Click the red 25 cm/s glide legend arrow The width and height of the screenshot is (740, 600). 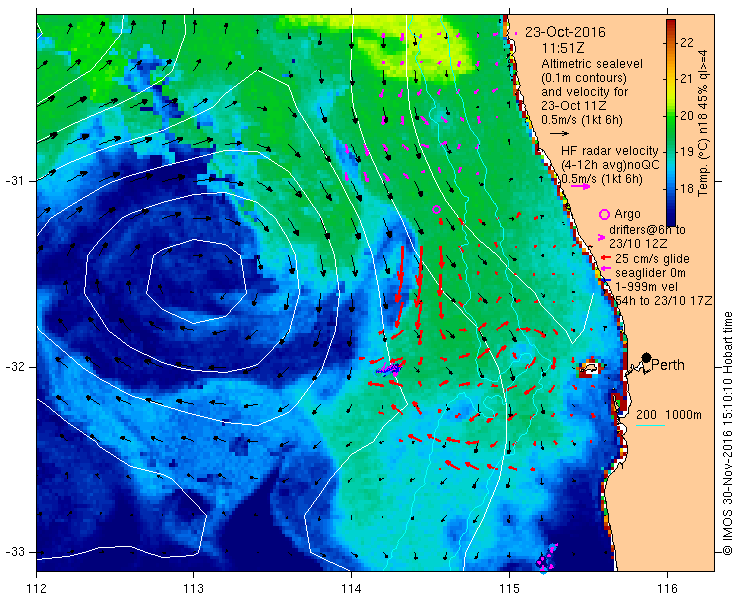[x=606, y=258]
